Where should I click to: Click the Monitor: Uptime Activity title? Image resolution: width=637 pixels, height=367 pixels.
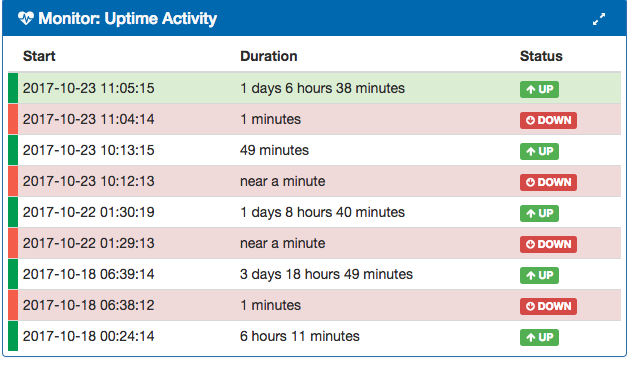128,19
